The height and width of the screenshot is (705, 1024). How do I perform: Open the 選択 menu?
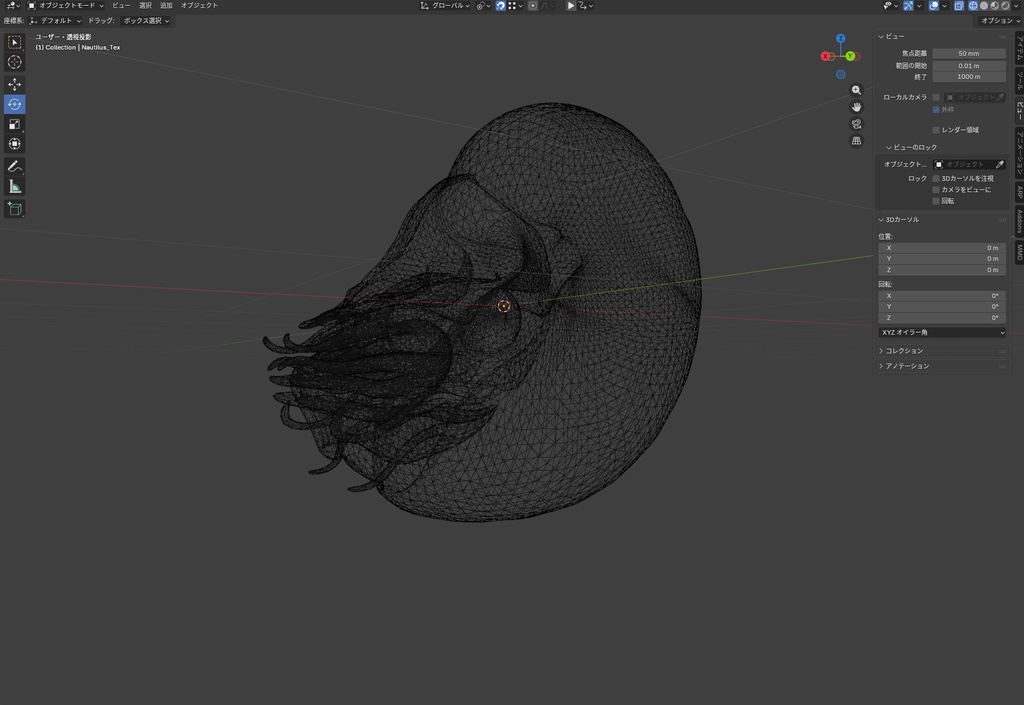[x=145, y=5]
